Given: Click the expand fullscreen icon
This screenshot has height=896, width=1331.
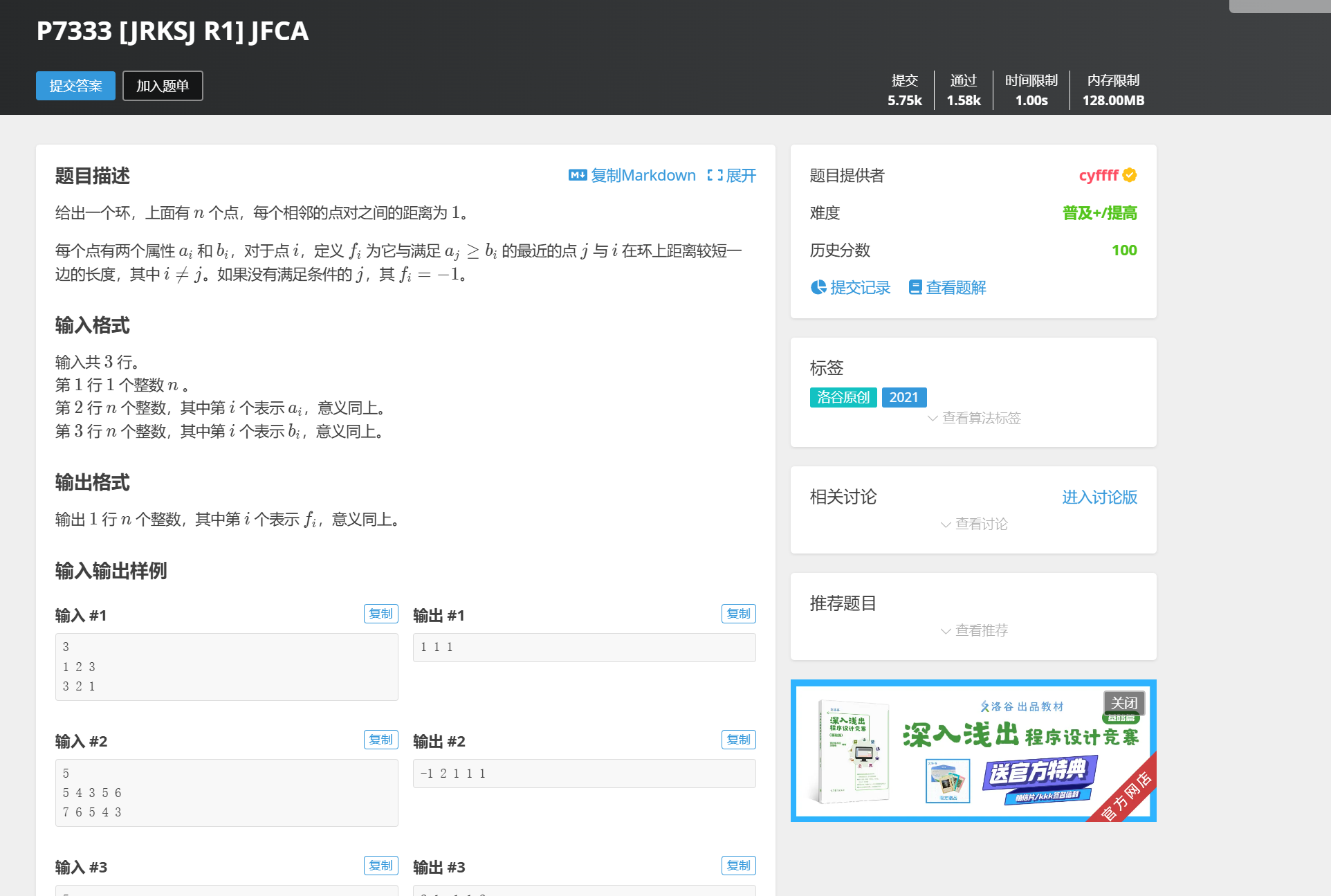Looking at the screenshot, I should click(715, 175).
